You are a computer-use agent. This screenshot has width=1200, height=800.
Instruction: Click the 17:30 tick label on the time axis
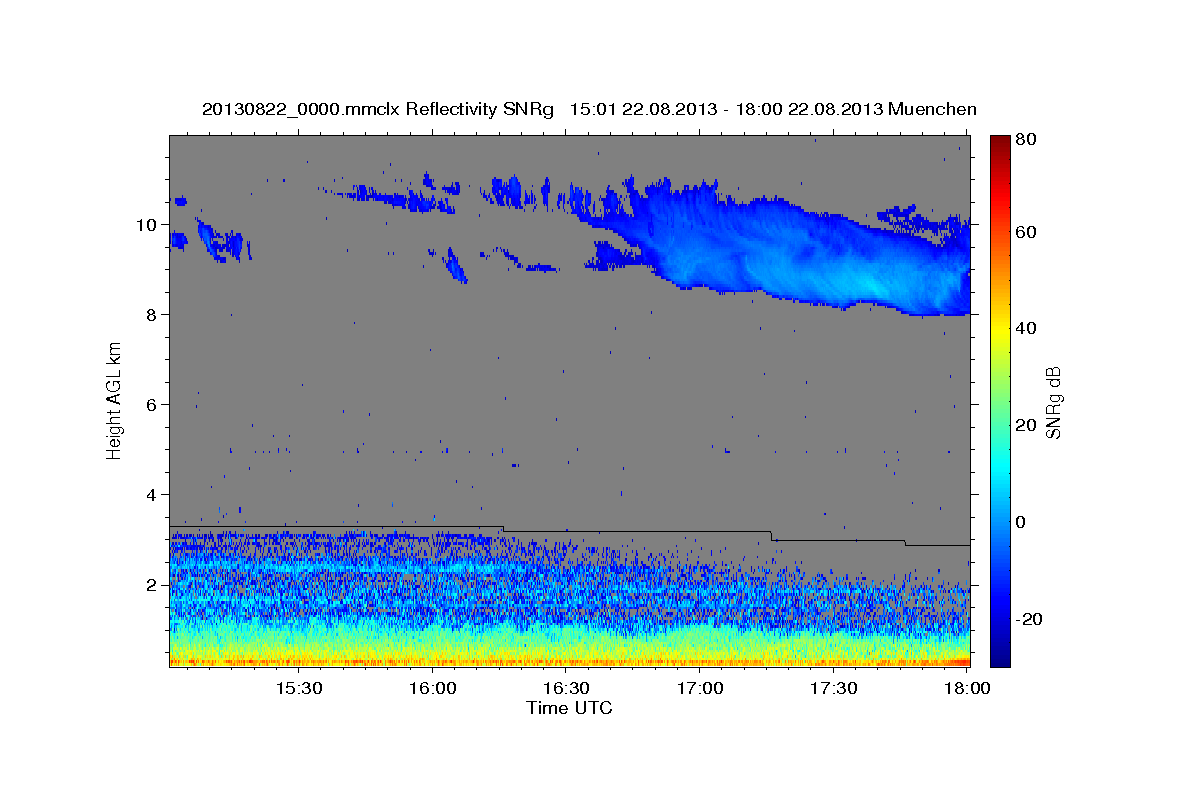tap(833, 689)
